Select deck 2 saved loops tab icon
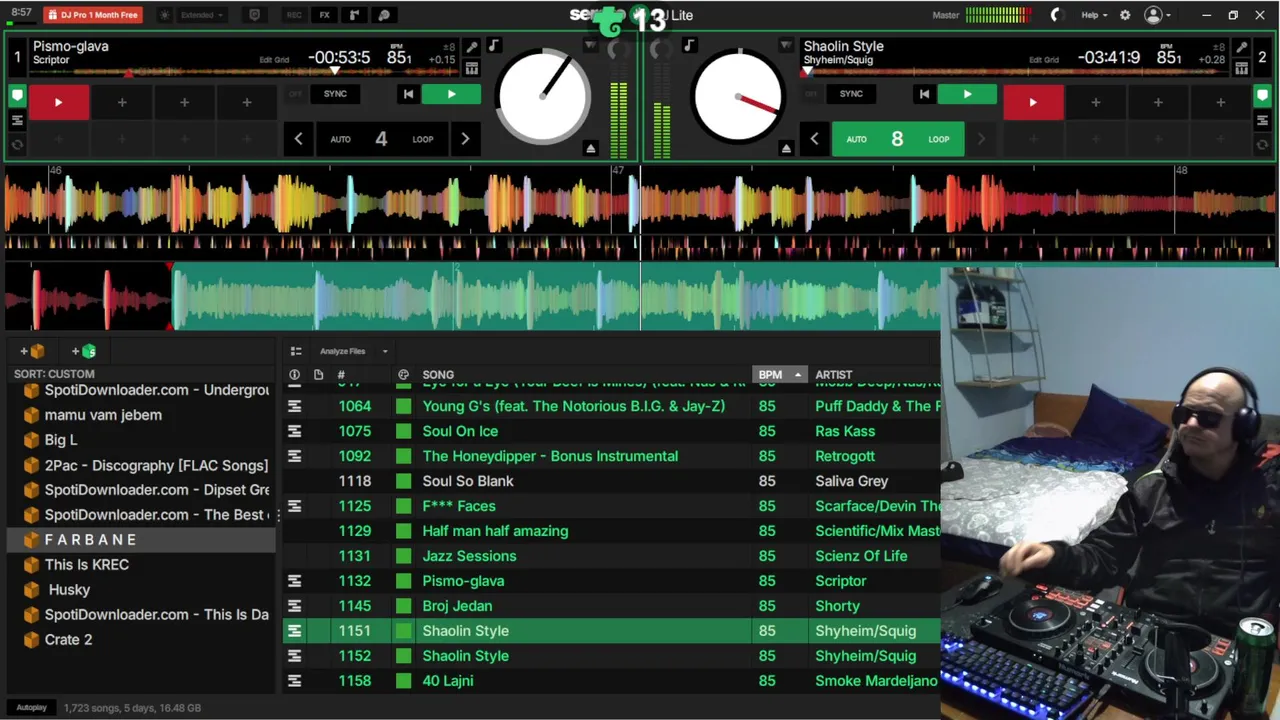1280x720 pixels. [1262, 120]
